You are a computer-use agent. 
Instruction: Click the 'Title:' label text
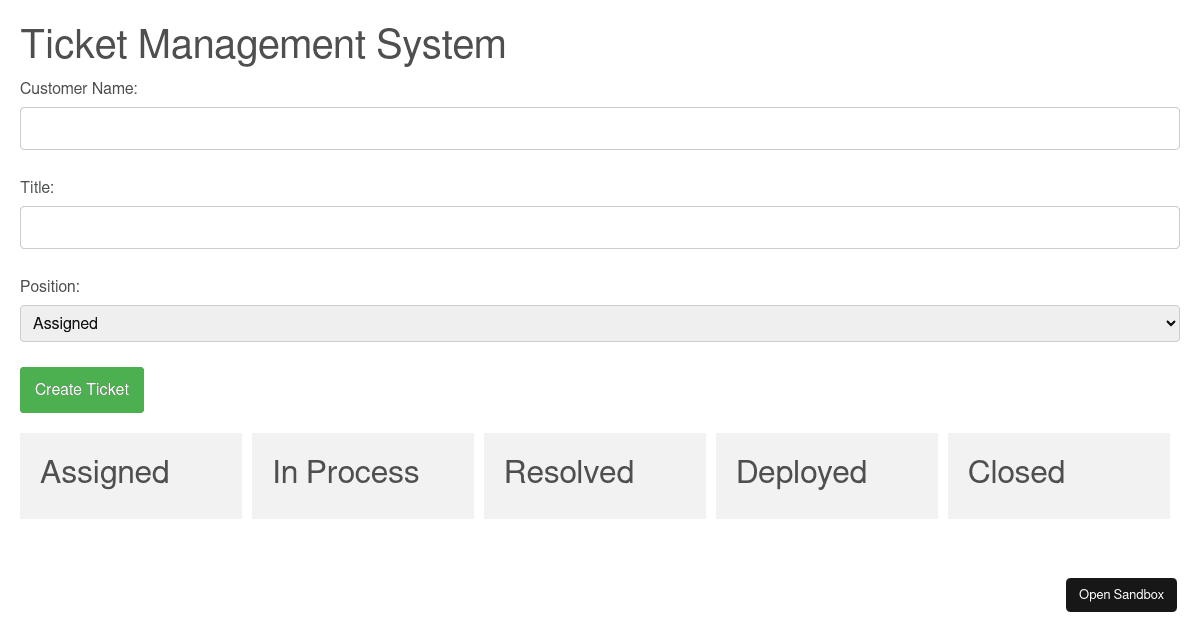(x=37, y=188)
